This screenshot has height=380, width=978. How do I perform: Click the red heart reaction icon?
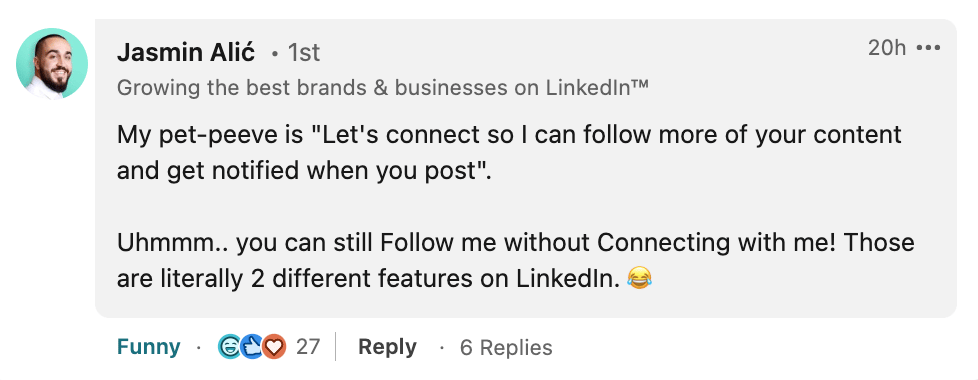pos(273,346)
